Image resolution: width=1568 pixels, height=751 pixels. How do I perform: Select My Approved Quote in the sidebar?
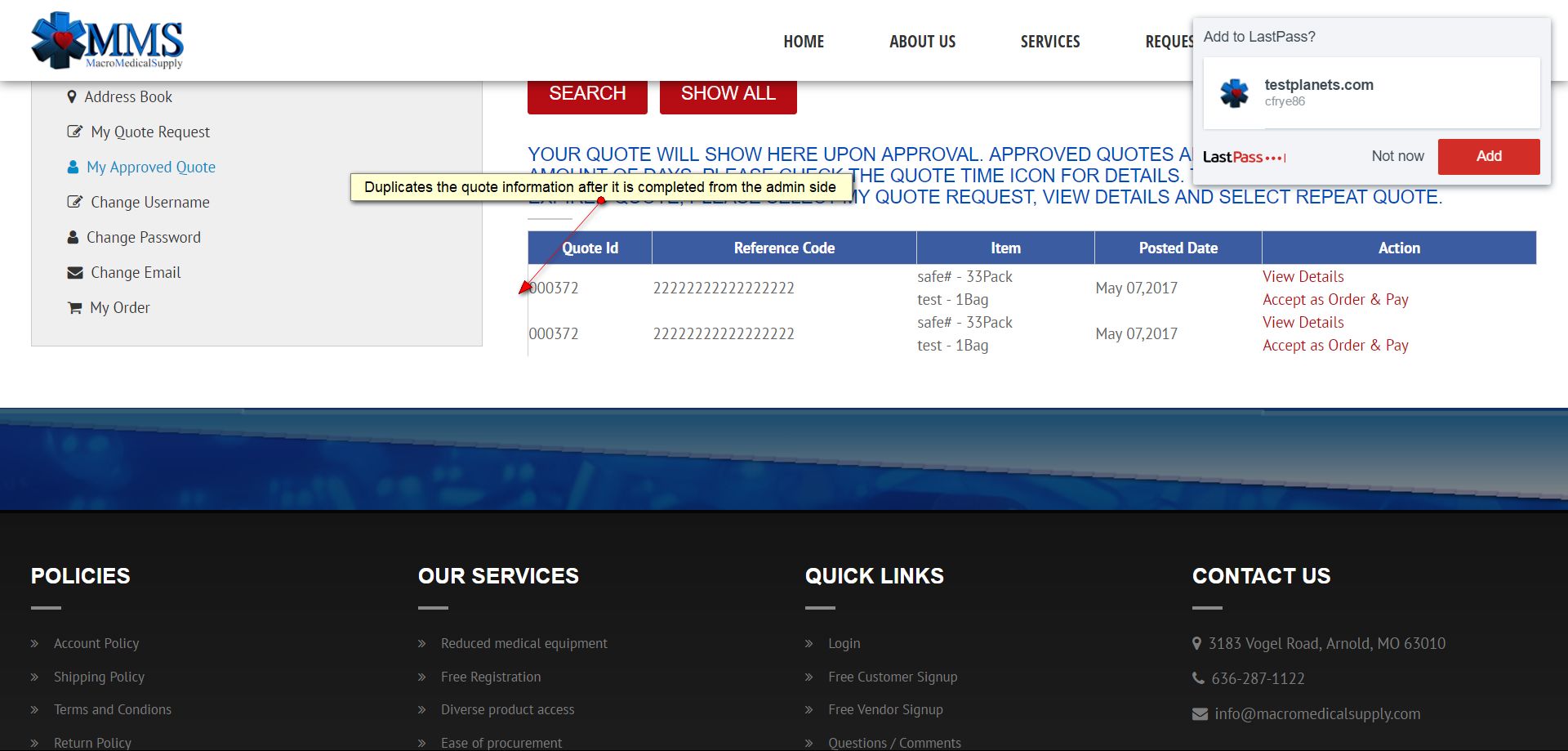pos(151,167)
